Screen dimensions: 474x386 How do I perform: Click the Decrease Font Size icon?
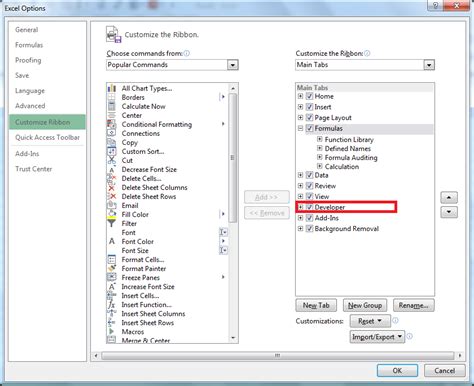coord(112,169)
